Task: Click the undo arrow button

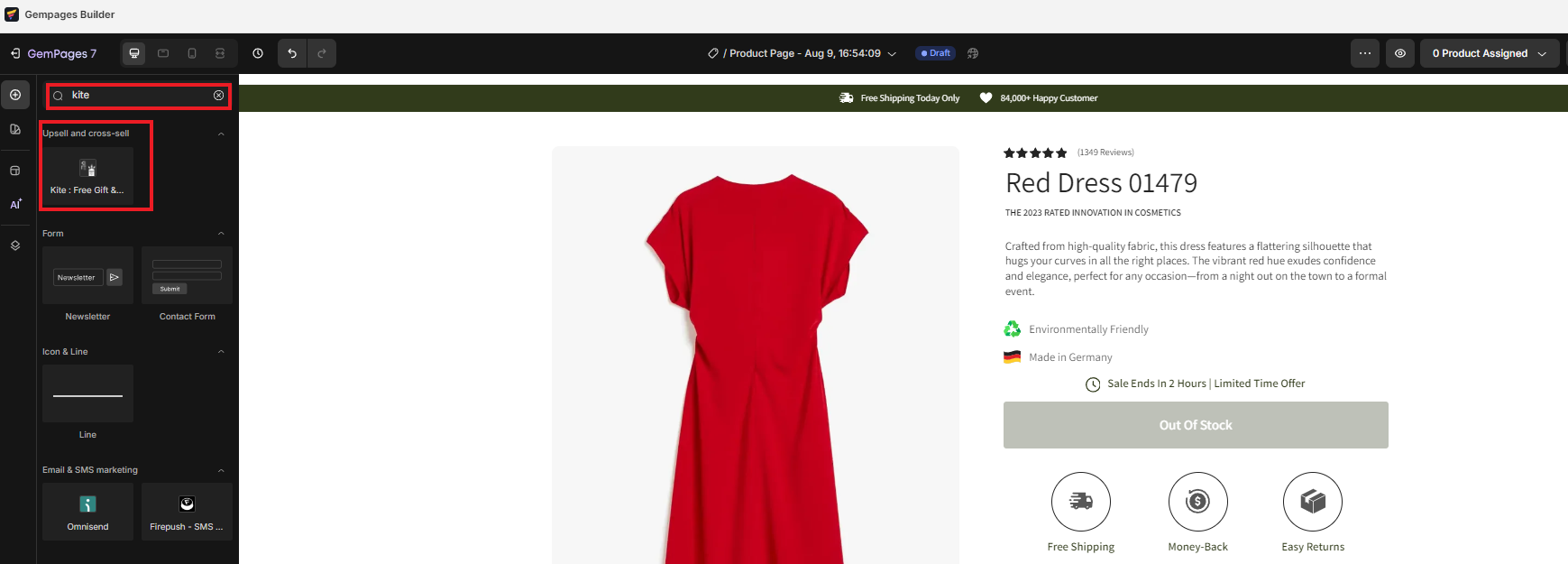Action: [292, 53]
